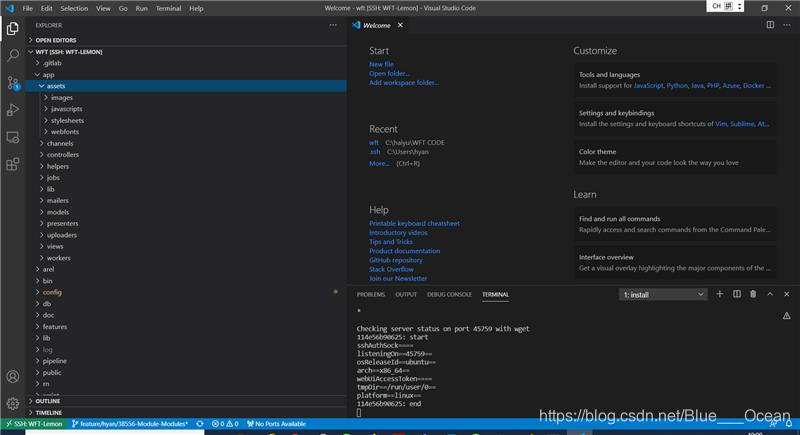
Task: Select the Terminal panel tab
Action: pos(495,295)
